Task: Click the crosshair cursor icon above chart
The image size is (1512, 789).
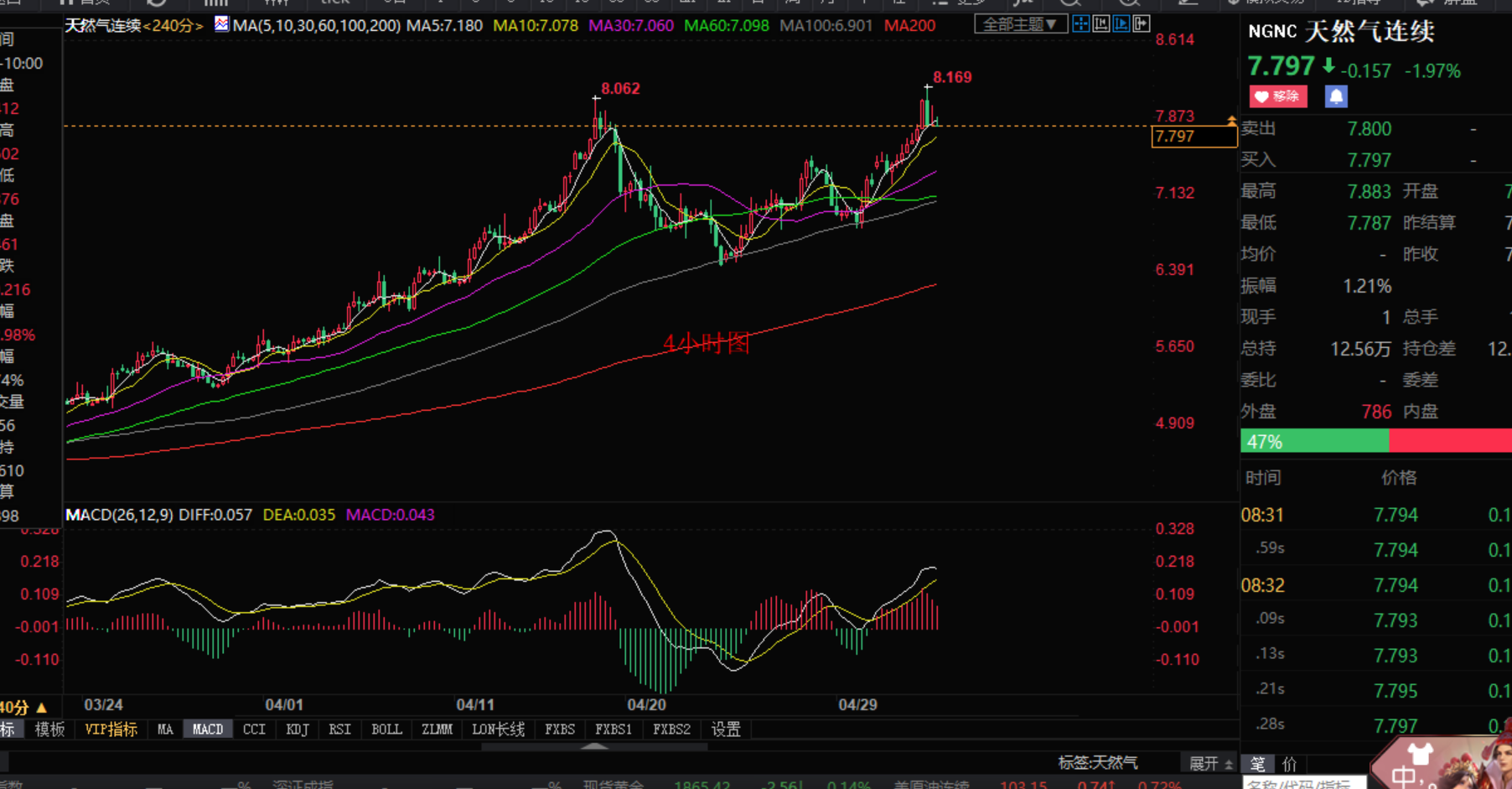Action: click(1081, 24)
